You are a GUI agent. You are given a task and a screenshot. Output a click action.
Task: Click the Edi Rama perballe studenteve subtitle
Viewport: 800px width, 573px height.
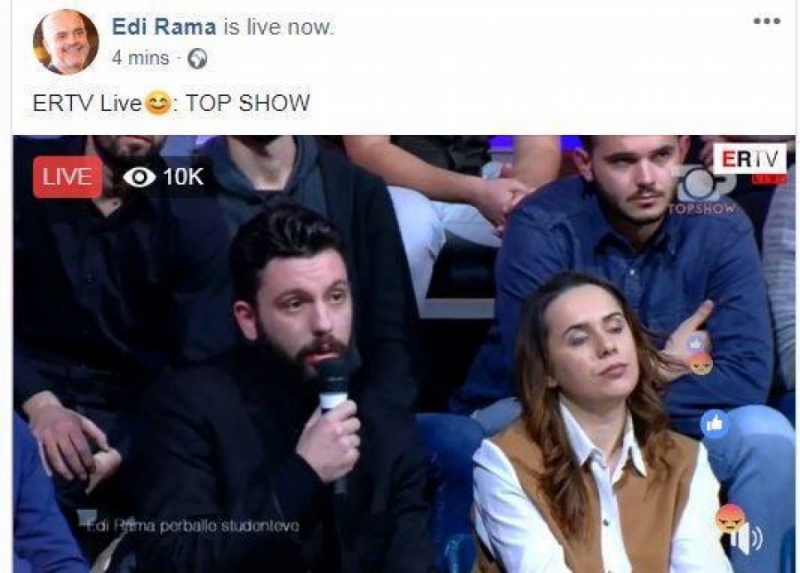(x=193, y=526)
